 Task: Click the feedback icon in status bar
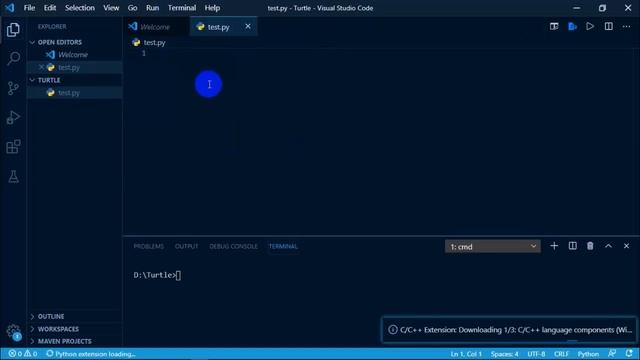(611, 353)
